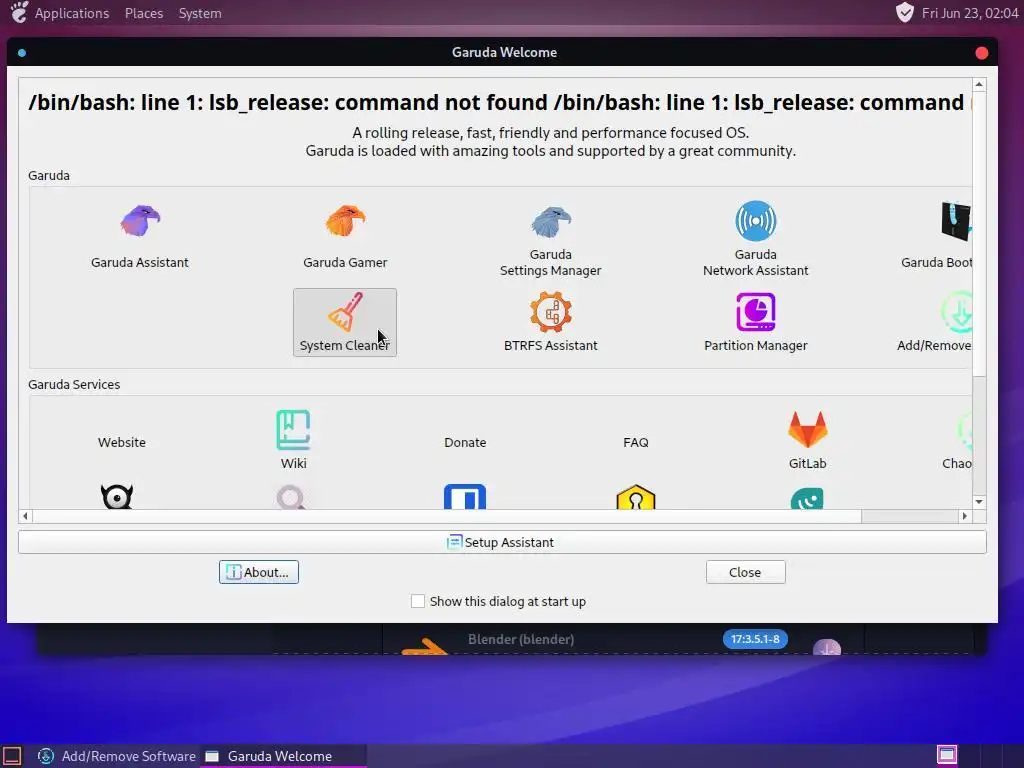The height and width of the screenshot is (768, 1024).
Task: Open the Donate link
Action: (465, 442)
